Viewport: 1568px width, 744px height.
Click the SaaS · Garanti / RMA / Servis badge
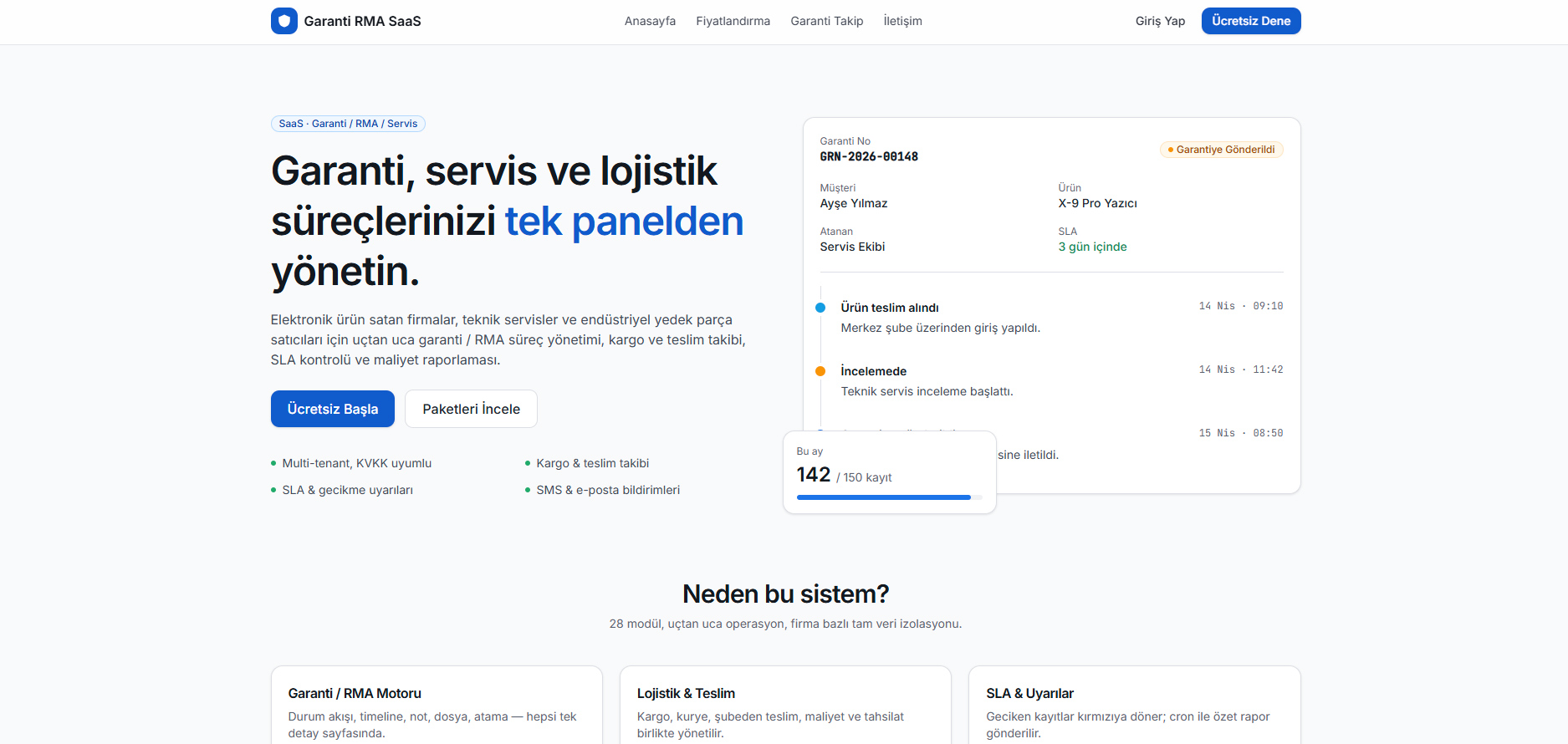[x=348, y=124]
